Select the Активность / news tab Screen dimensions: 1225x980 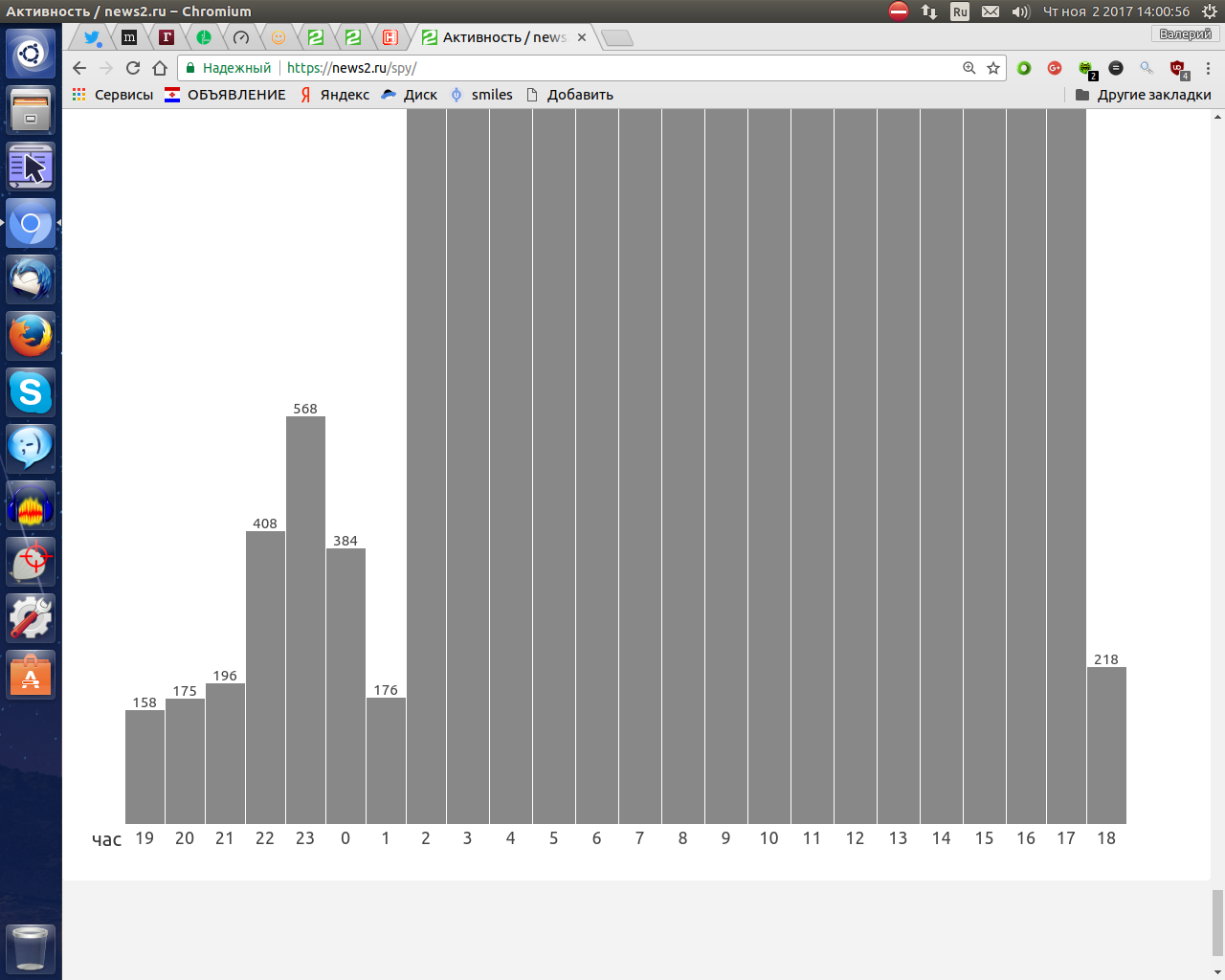498,37
